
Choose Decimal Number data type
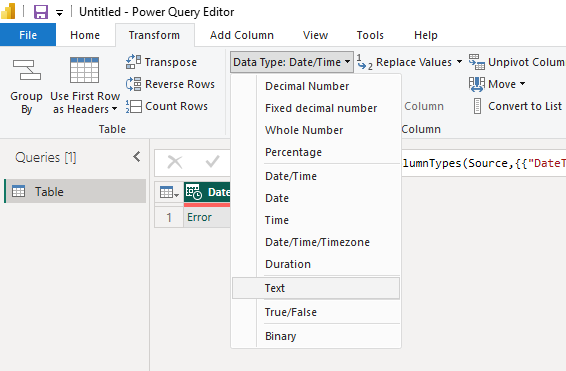[x=316, y=86]
